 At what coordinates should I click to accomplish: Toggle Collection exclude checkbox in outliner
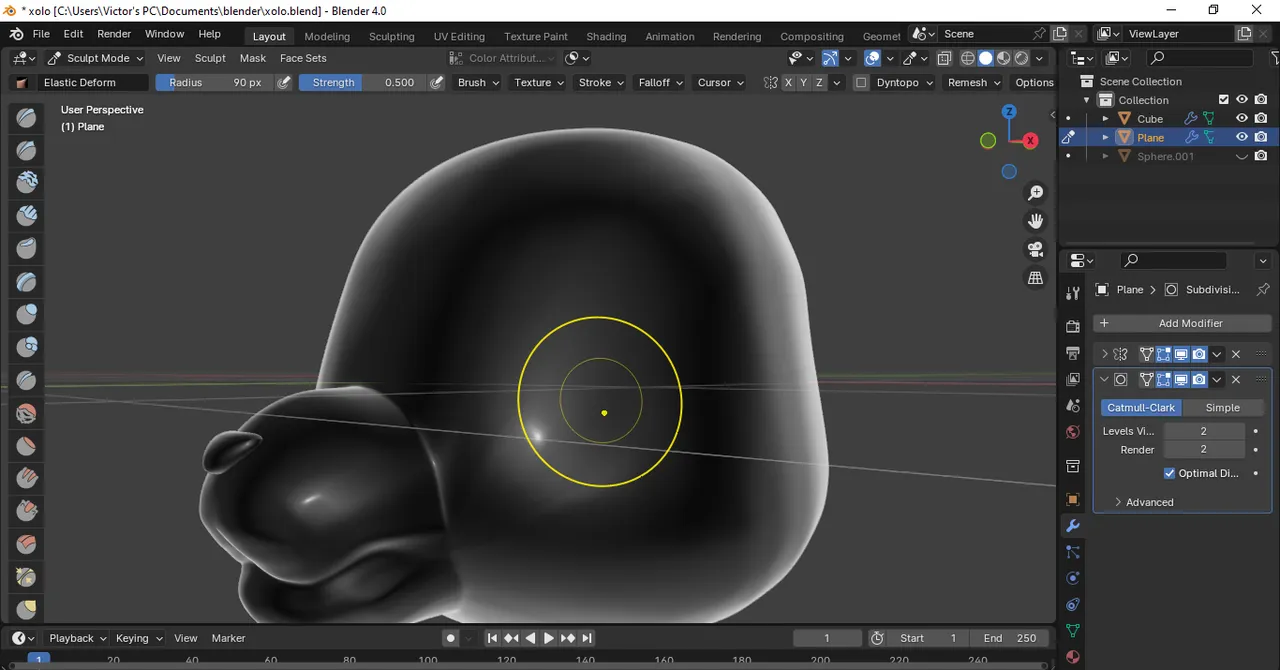1224,100
